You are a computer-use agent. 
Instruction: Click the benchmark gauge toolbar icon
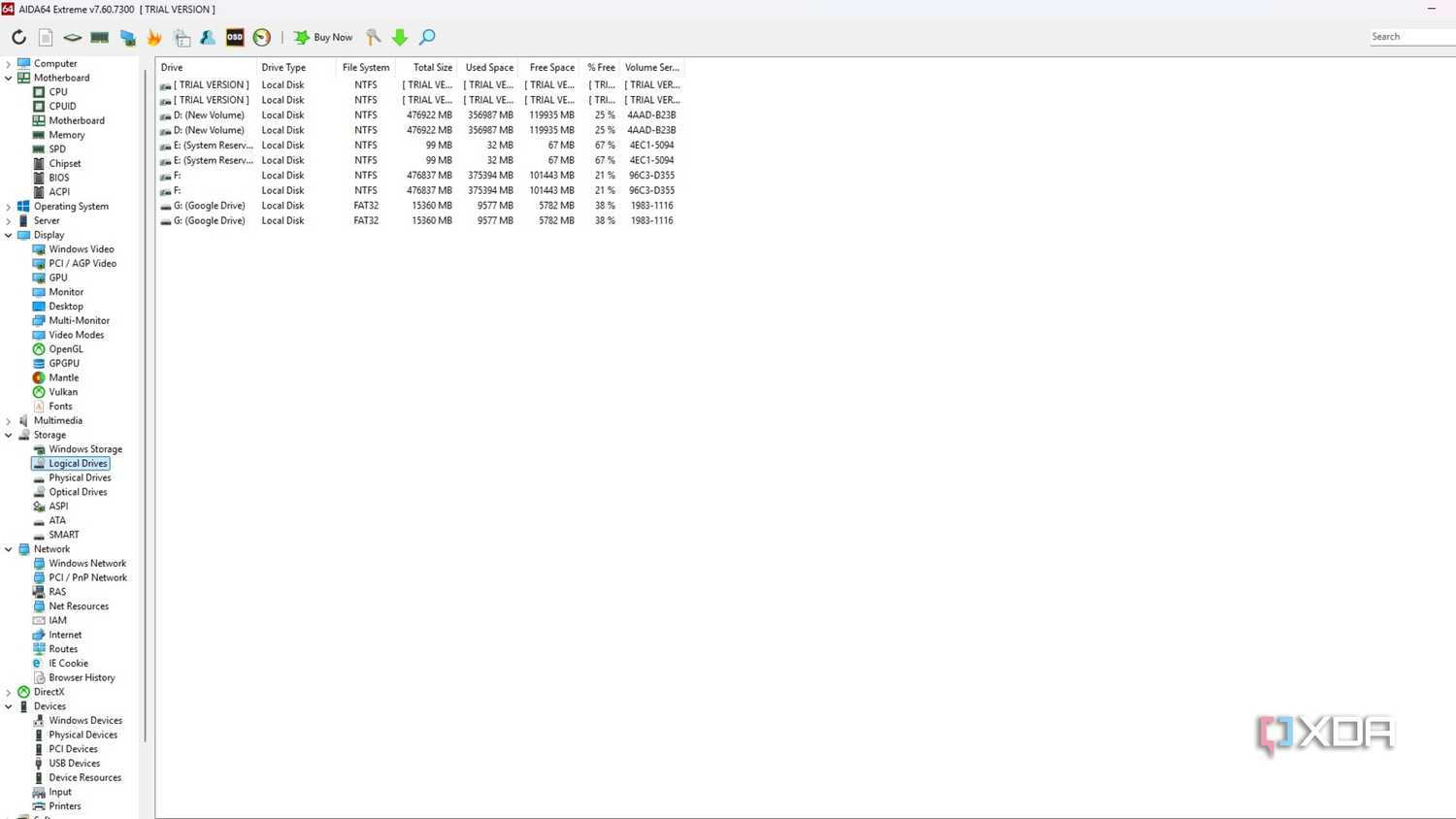pyautogui.click(x=262, y=37)
